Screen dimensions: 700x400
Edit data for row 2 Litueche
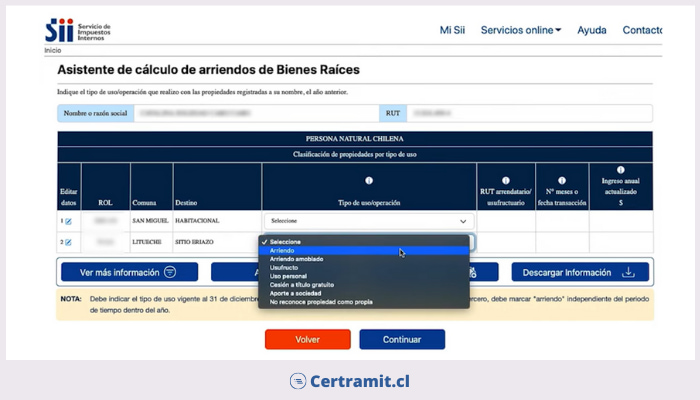click(68, 242)
